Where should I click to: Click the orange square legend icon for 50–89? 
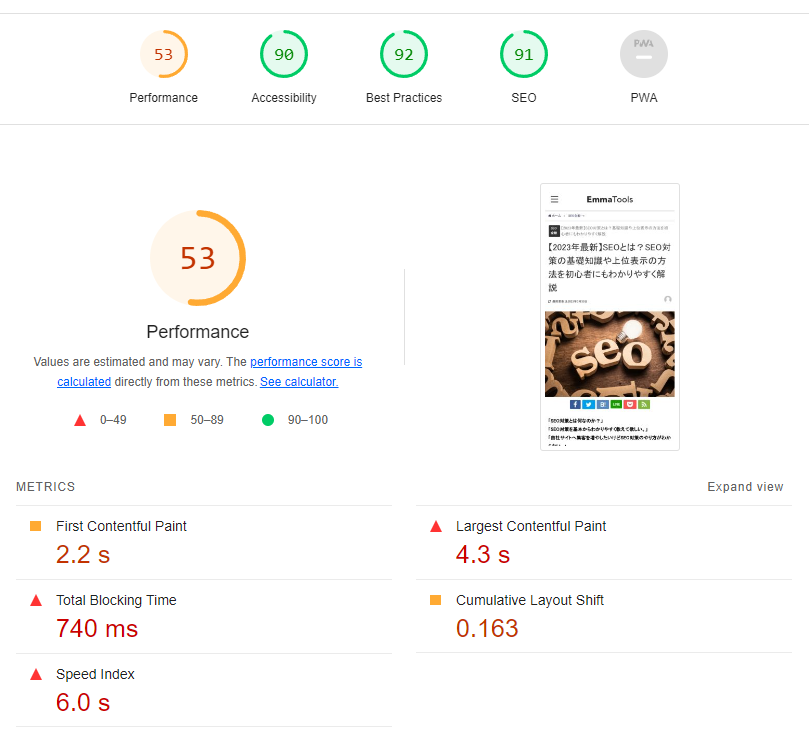170,420
